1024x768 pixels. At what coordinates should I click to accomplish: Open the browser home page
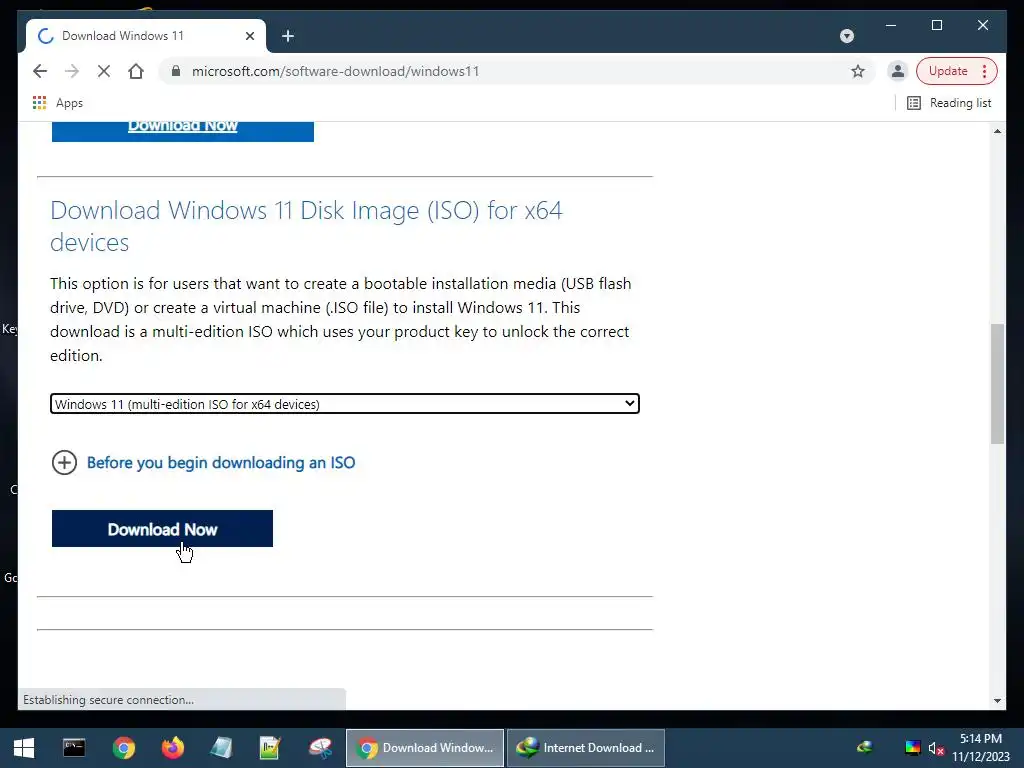pos(136,71)
